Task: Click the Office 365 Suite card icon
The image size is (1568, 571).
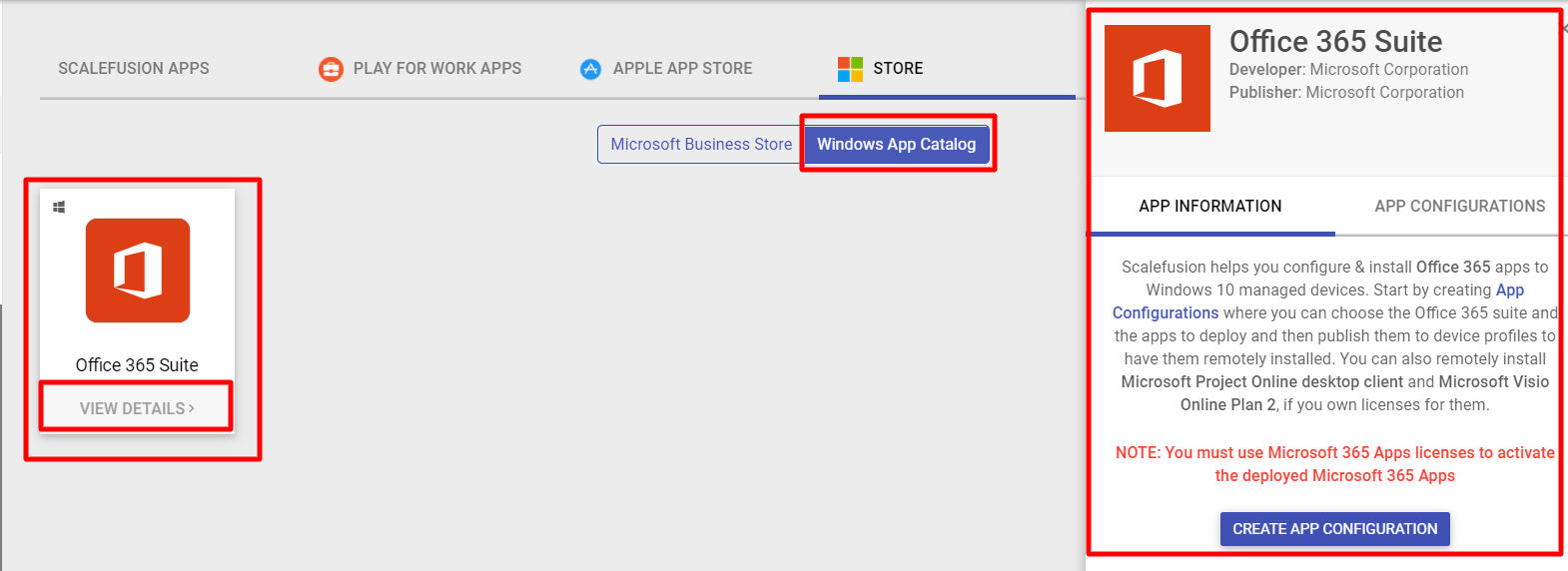Action: (x=138, y=271)
